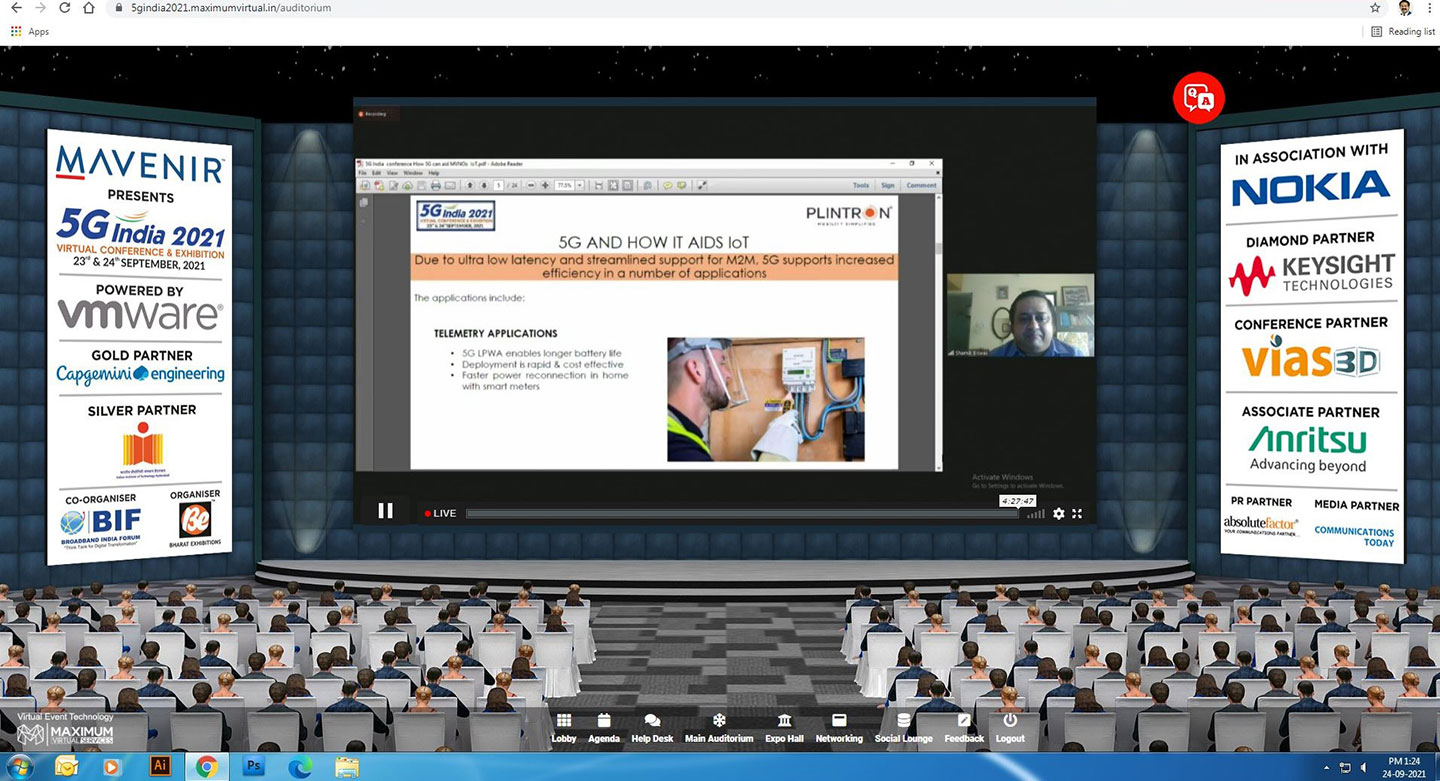Image resolution: width=1440 pixels, height=781 pixels.
Task: Open the Networking section
Action: click(839, 728)
